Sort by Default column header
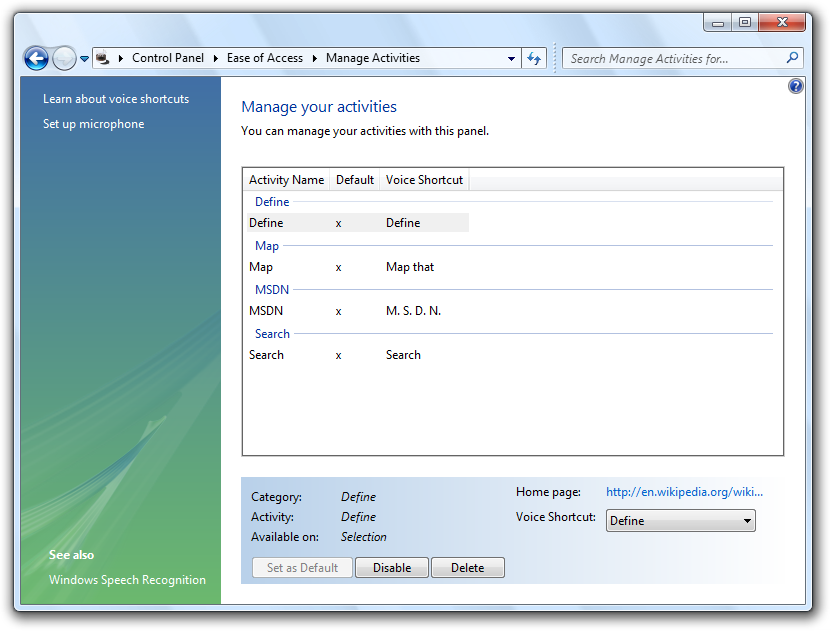This screenshot has width=832, height=632. pyautogui.click(x=355, y=180)
